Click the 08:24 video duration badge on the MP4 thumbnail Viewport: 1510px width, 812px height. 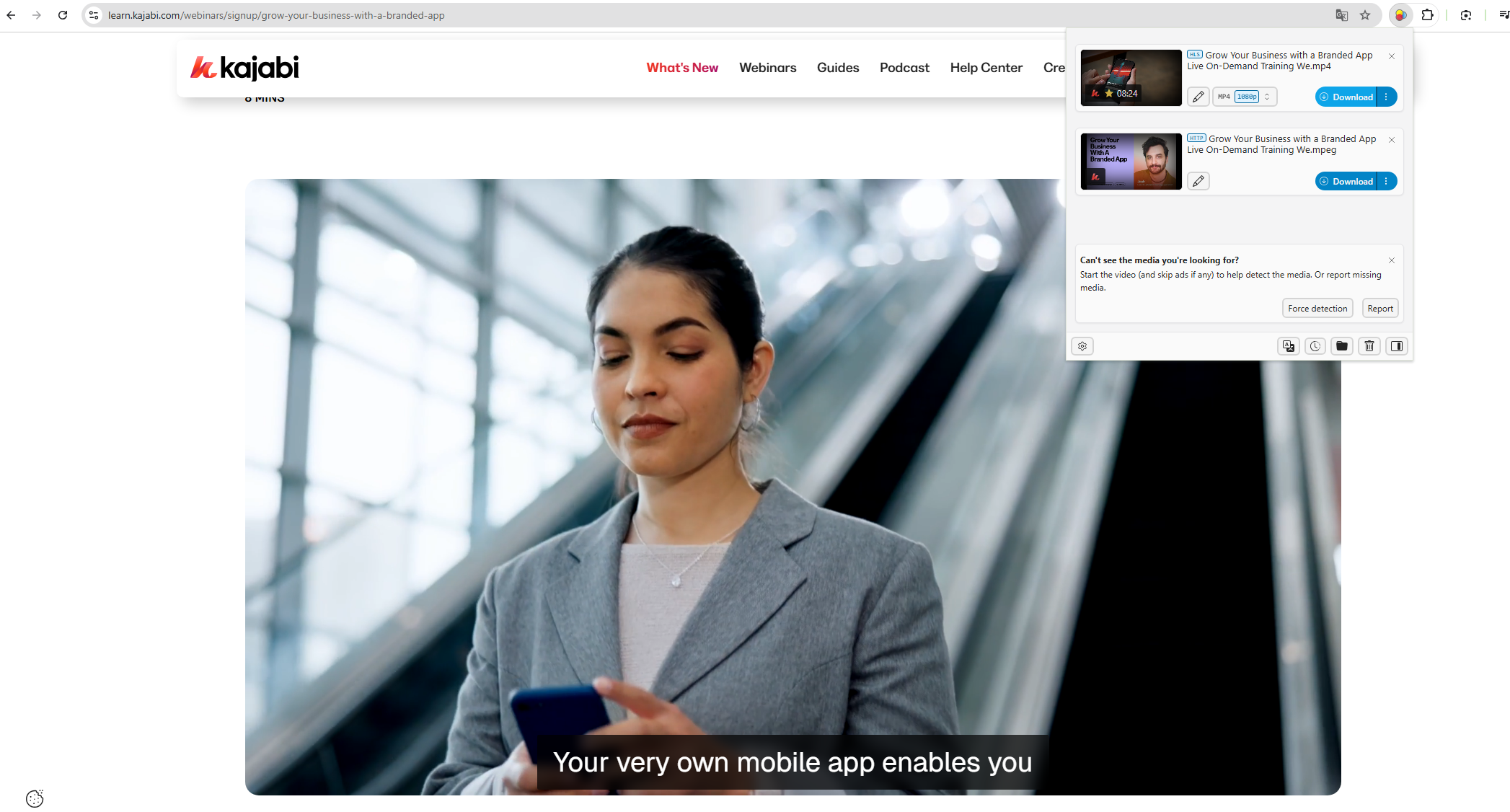[x=1126, y=93]
